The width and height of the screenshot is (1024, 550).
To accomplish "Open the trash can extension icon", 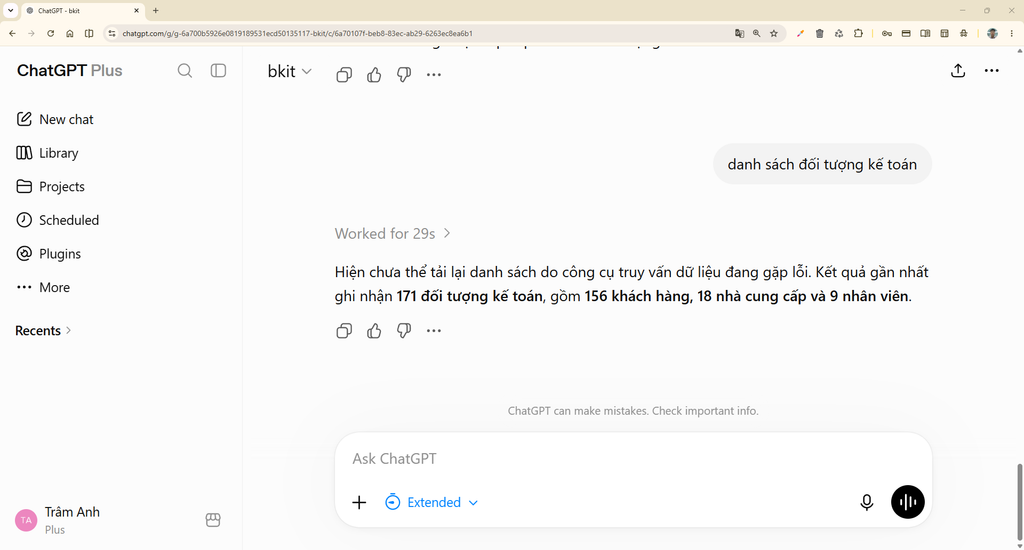I will coord(820,33).
